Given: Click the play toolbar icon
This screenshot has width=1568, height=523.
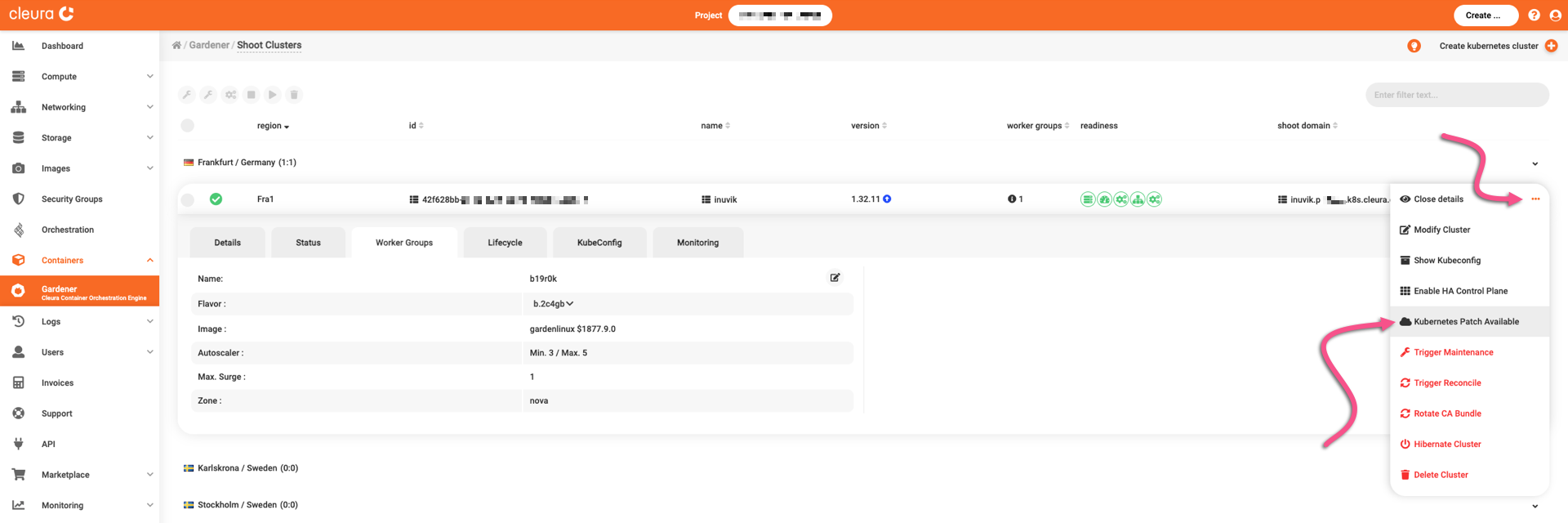Looking at the screenshot, I should pyautogui.click(x=273, y=95).
